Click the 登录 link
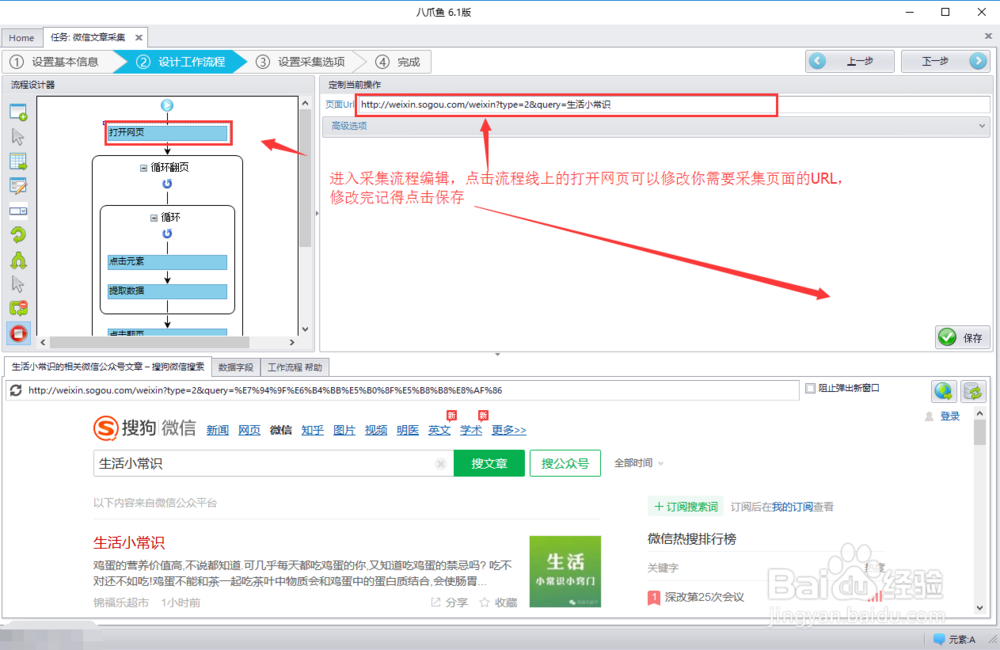This screenshot has width=1000, height=650. point(950,416)
